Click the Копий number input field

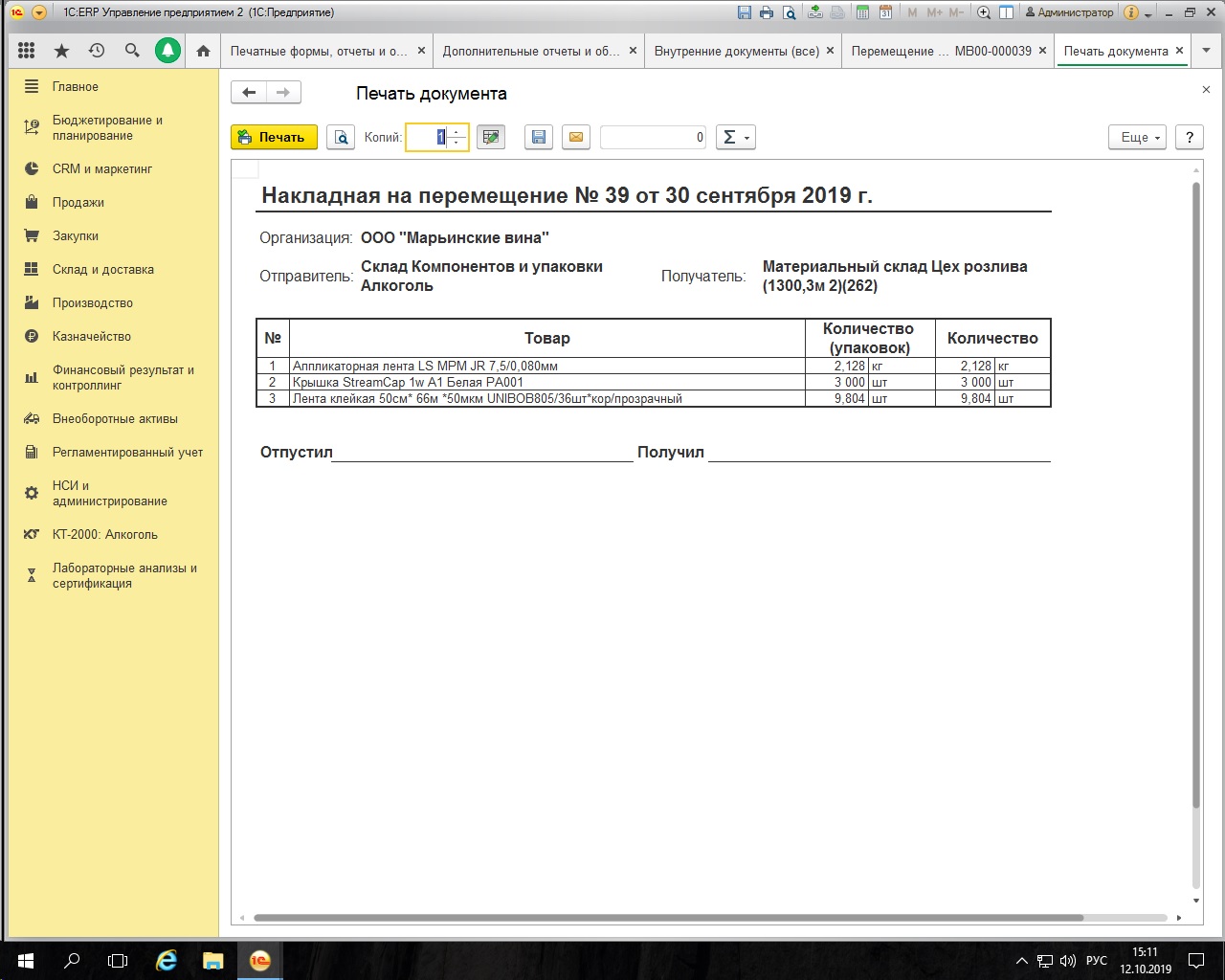[x=427, y=138]
